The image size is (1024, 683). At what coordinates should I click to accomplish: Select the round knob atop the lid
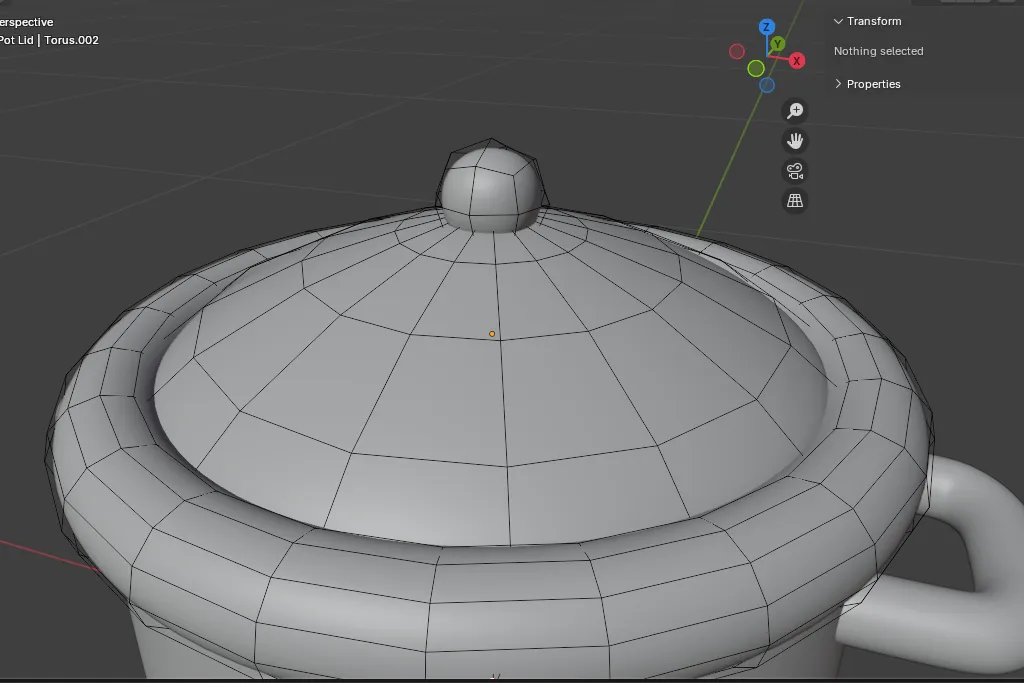(490, 185)
